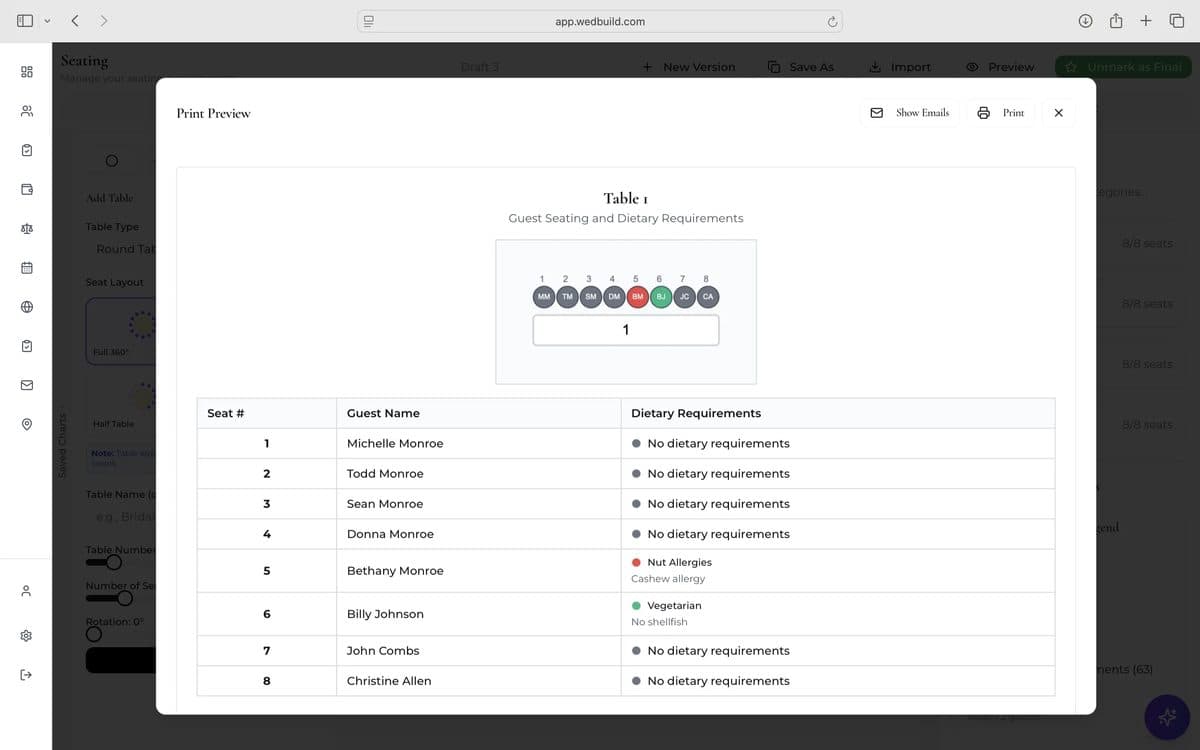Click the Preview button with eye icon
The image size is (1200, 750).
1000,67
